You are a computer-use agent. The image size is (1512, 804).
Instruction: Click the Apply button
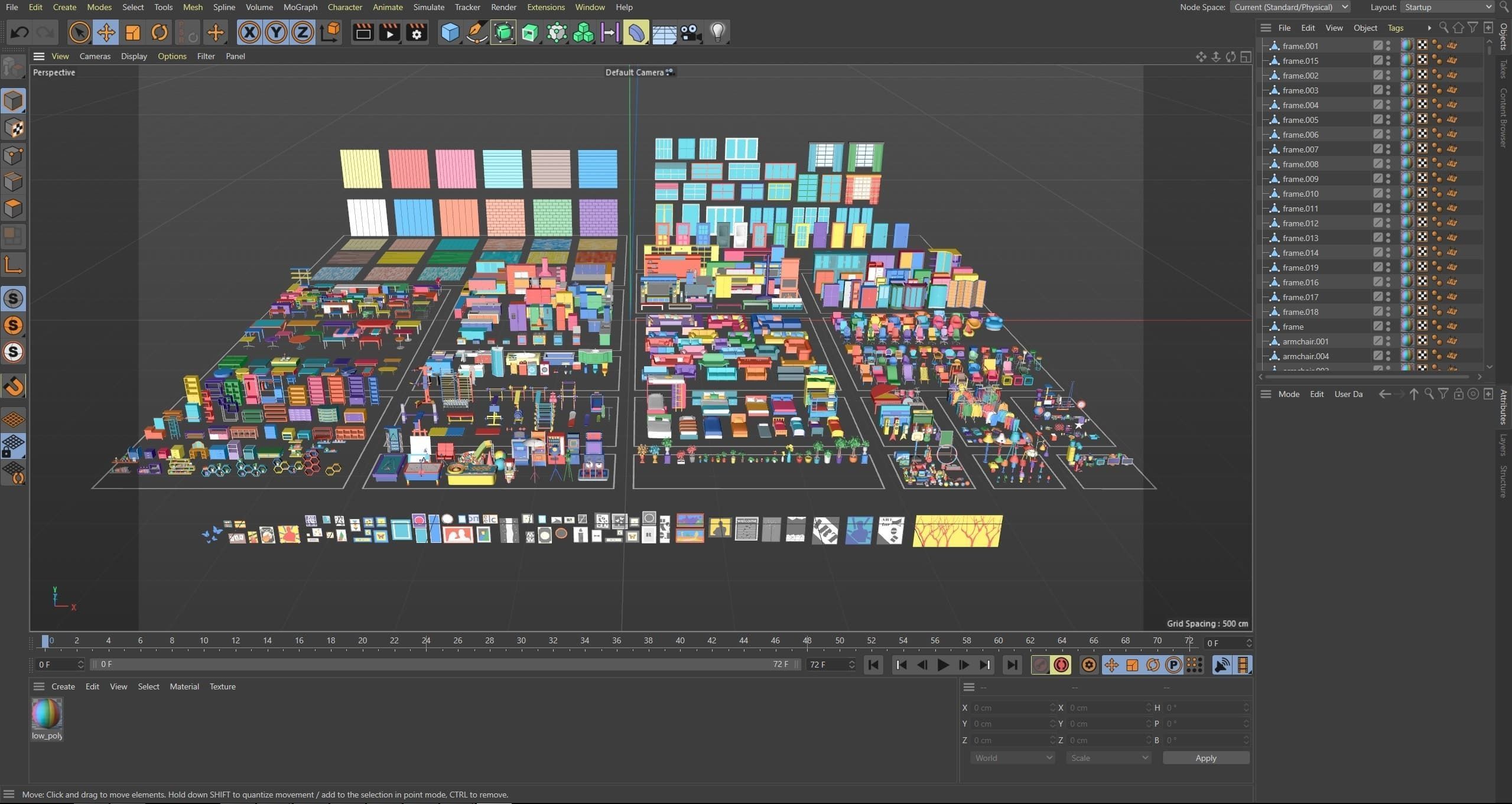pos(1205,758)
